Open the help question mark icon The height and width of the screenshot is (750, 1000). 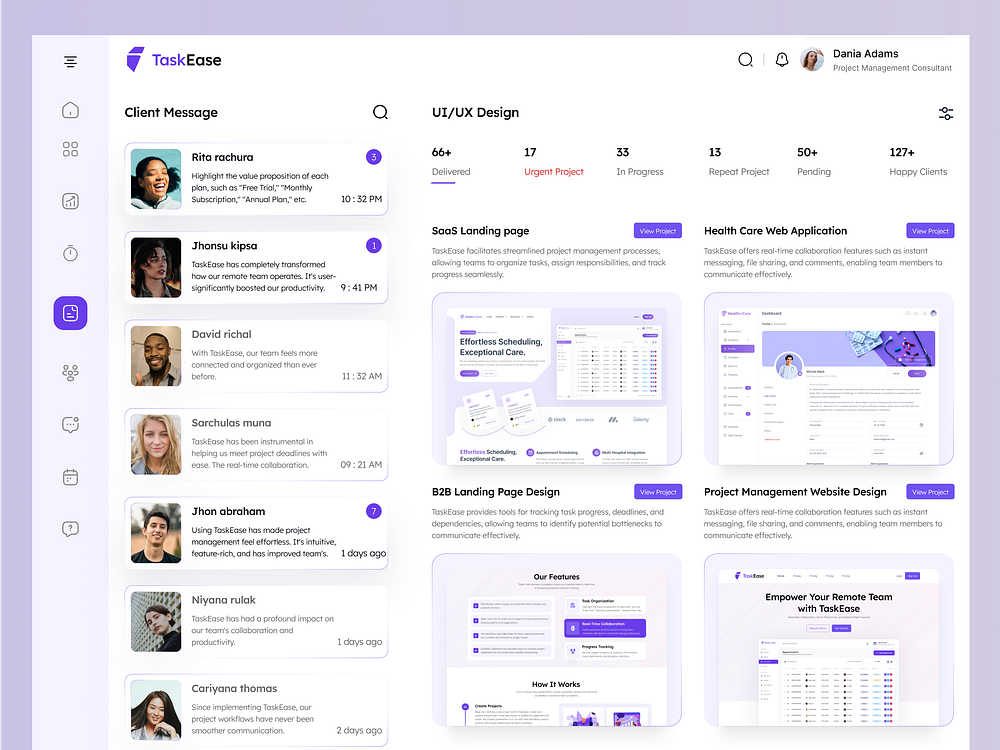click(x=70, y=528)
